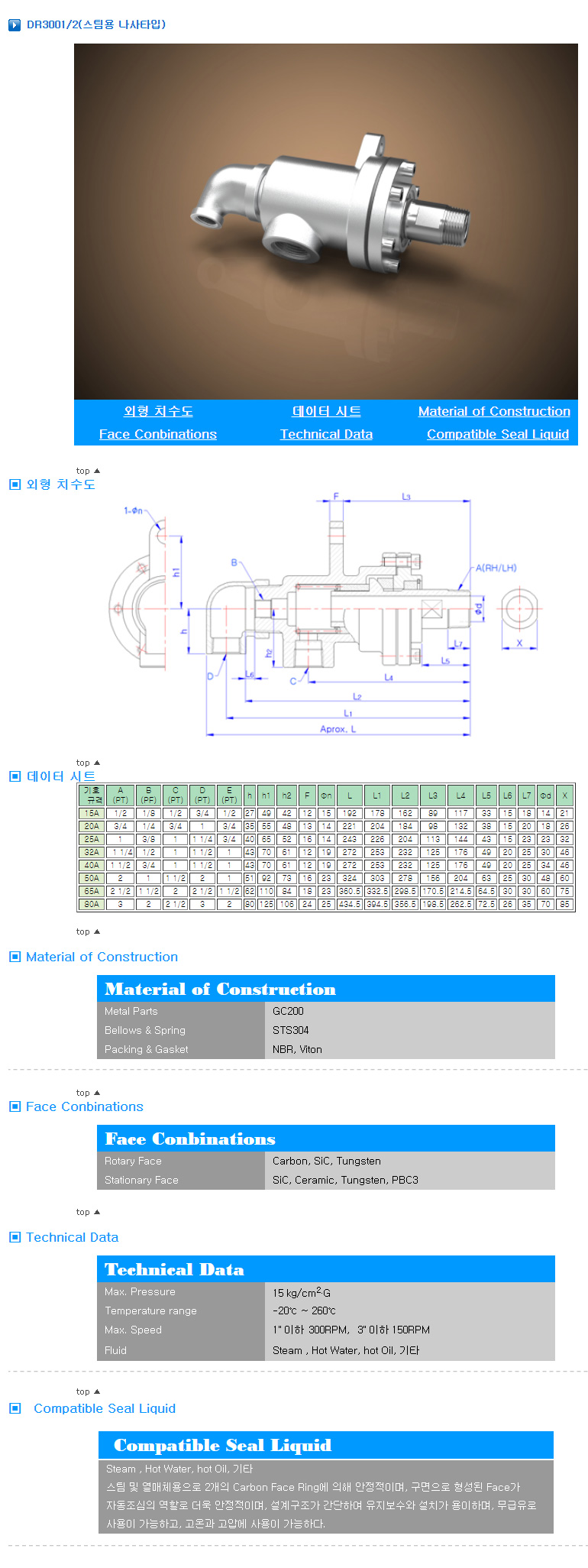Click the GC200 value

[x=288, y=1011]
